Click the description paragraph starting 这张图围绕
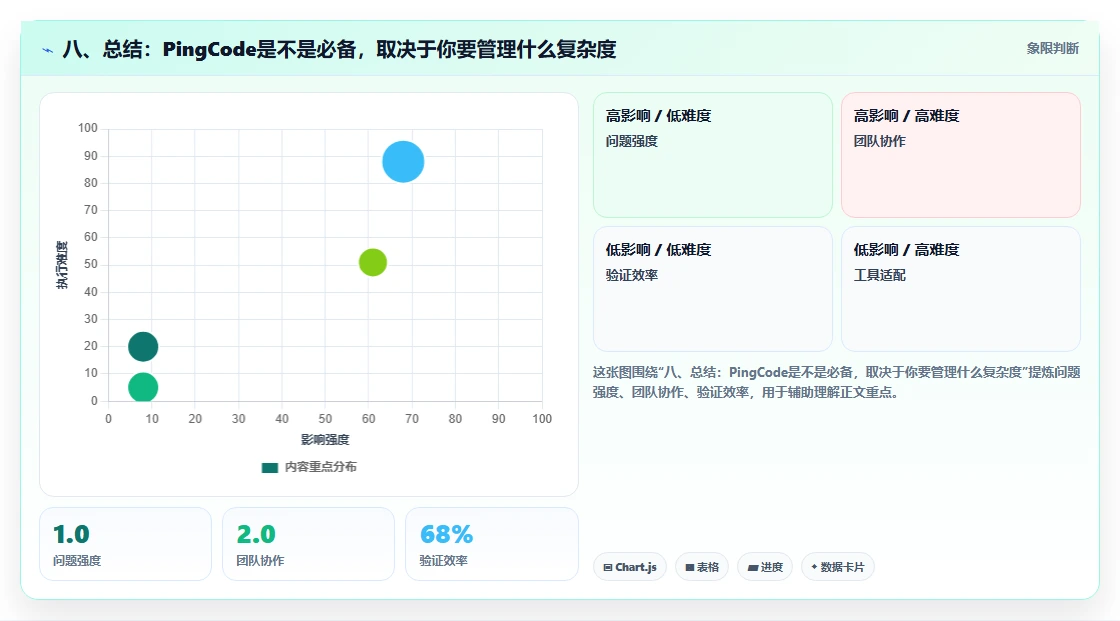Screen dimensions: 1120x621 [836, 382]
